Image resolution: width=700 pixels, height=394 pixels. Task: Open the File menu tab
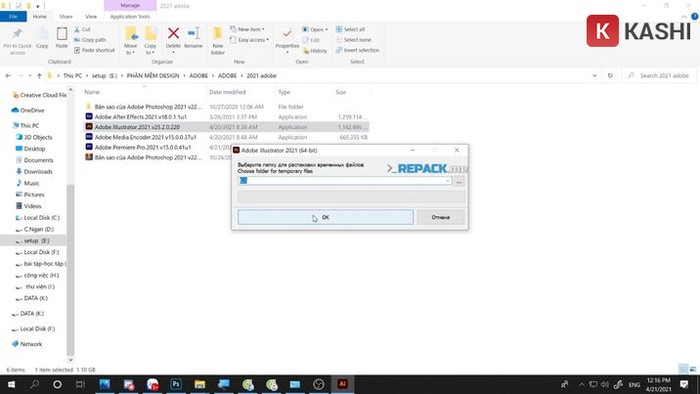(13, 17)
